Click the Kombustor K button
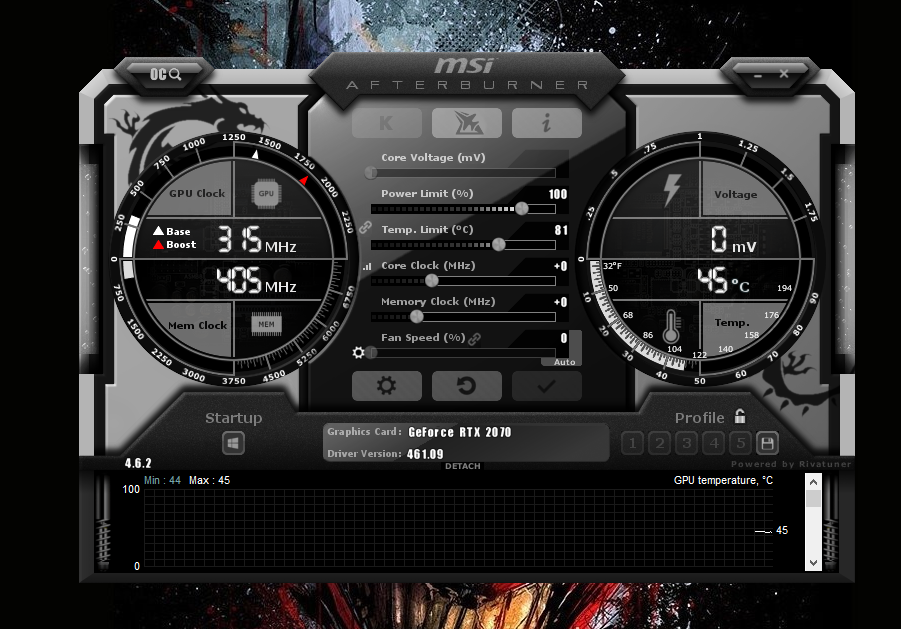The width and height of the screenshot is (901, 629). point(387,123)
